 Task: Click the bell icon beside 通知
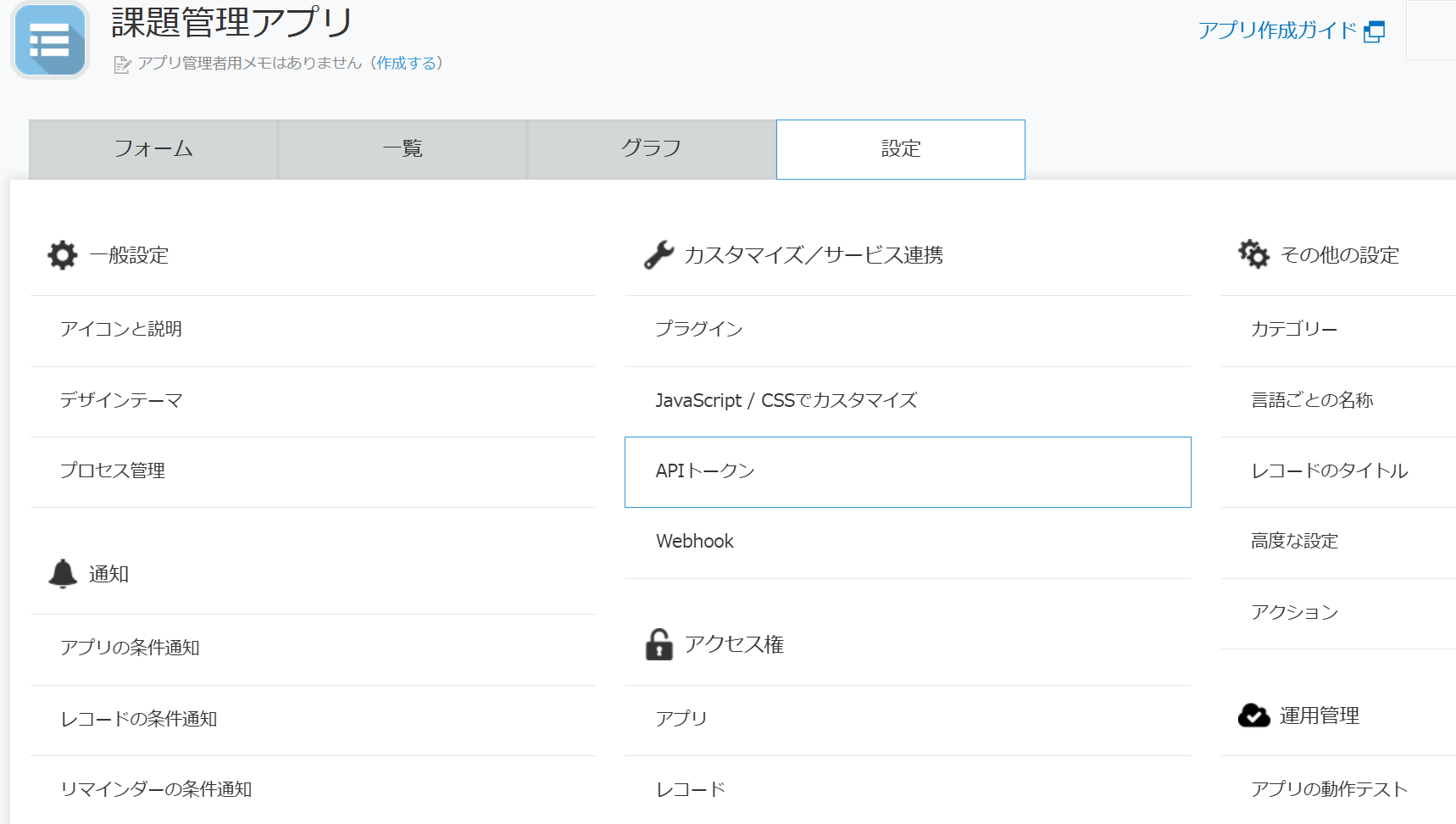[63, 574]
